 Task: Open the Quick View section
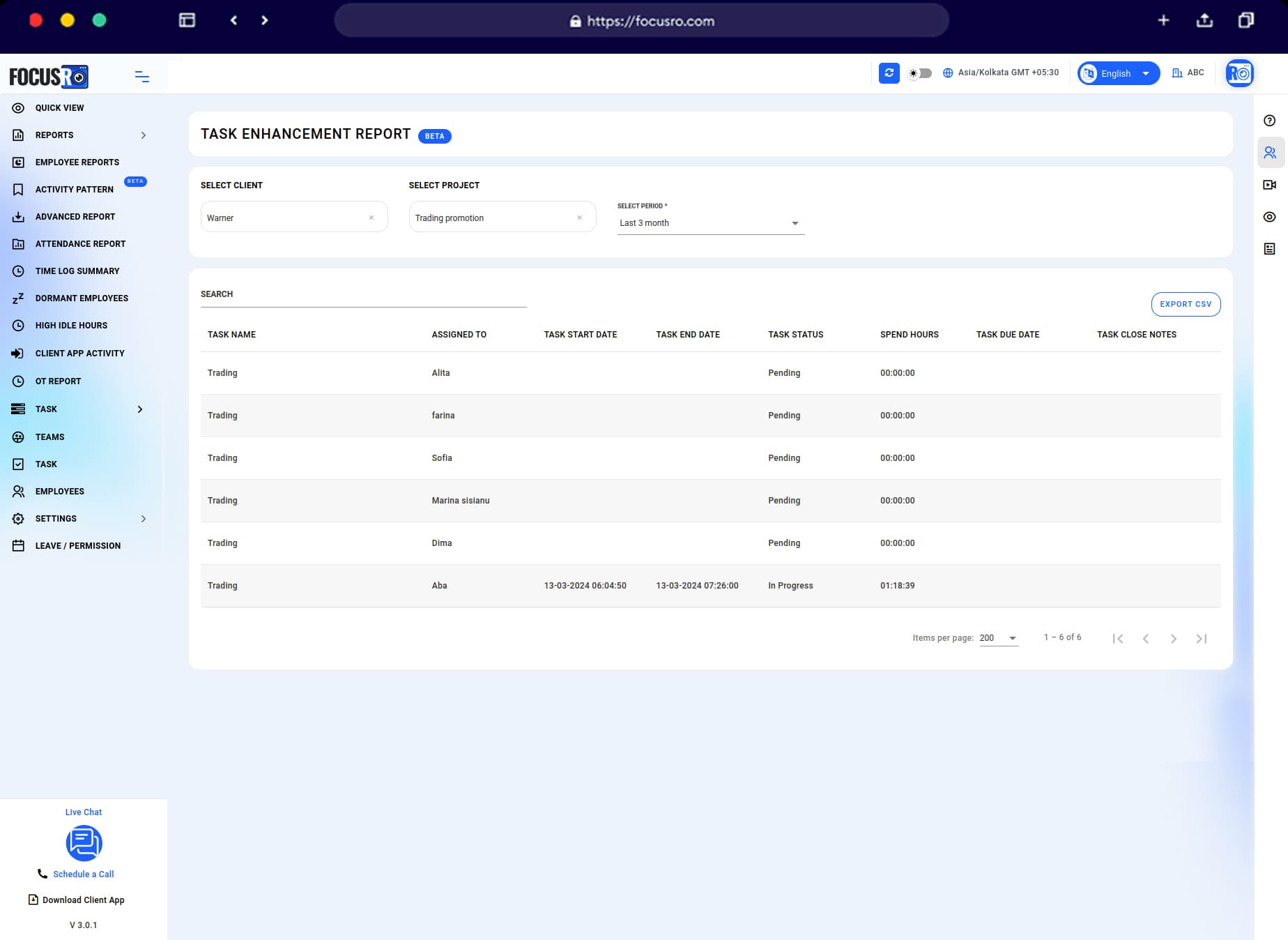pos(60,108)
